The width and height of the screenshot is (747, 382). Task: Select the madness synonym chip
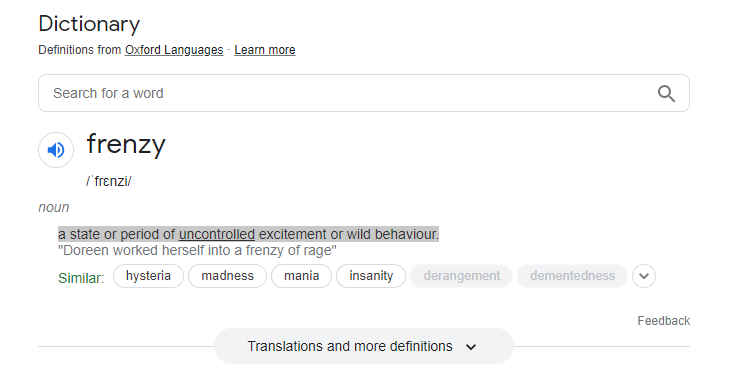point(227,276)
